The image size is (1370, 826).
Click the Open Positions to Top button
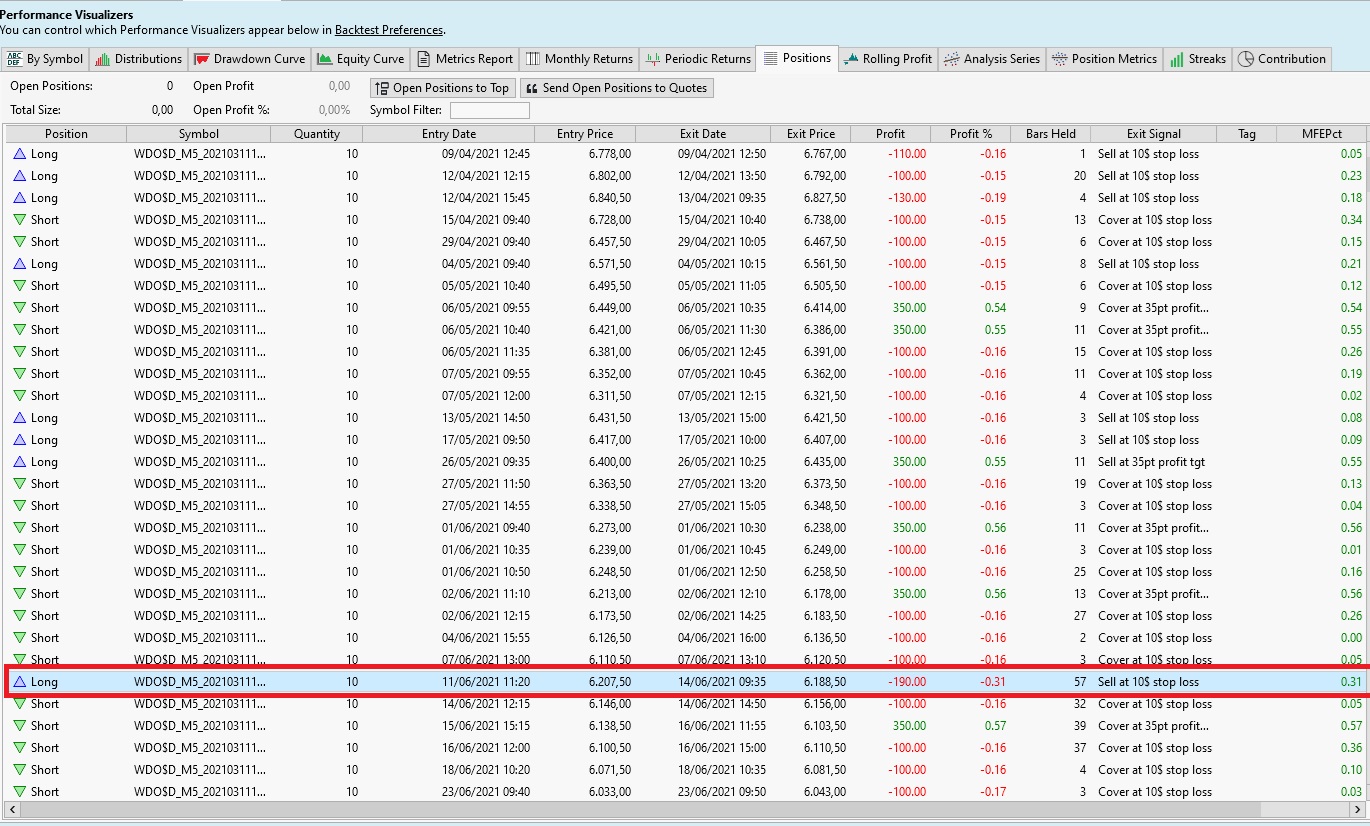click(x=441, y=88)
